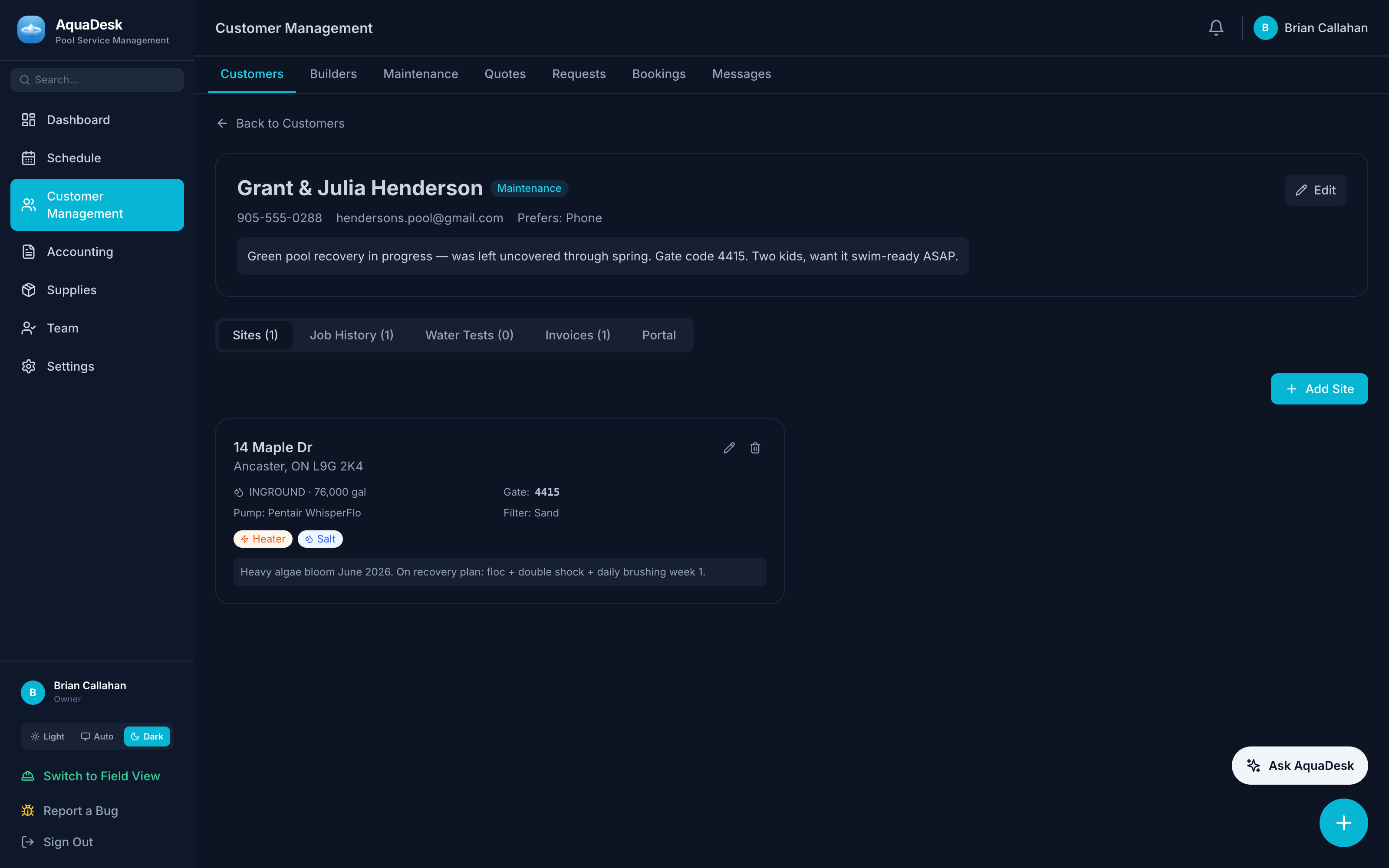Switch to the Builders tab
Image resolution: width=1389 pixels, height=868 pixels.
click(333, 74)
